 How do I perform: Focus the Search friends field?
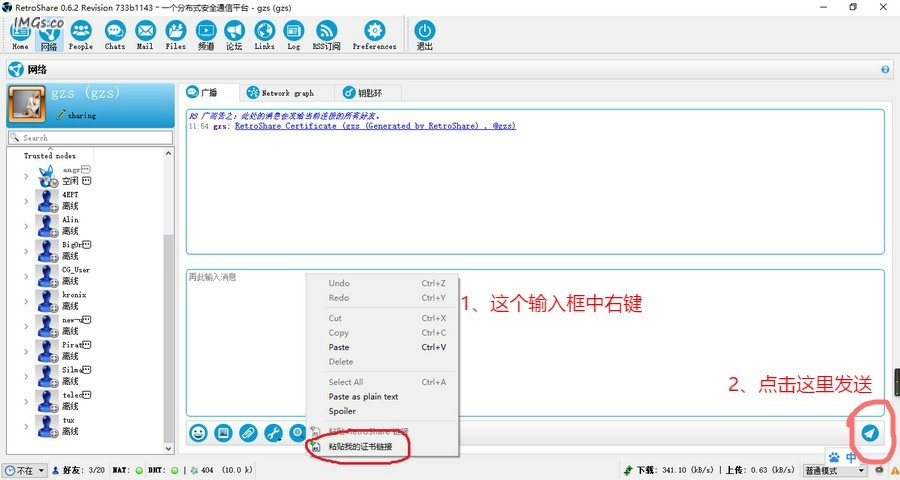[x=91, y=138]
